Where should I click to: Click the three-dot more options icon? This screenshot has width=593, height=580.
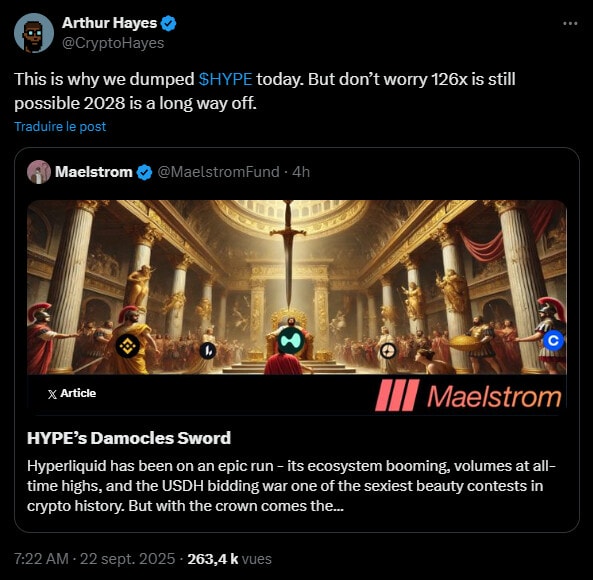tap(570, 23)
